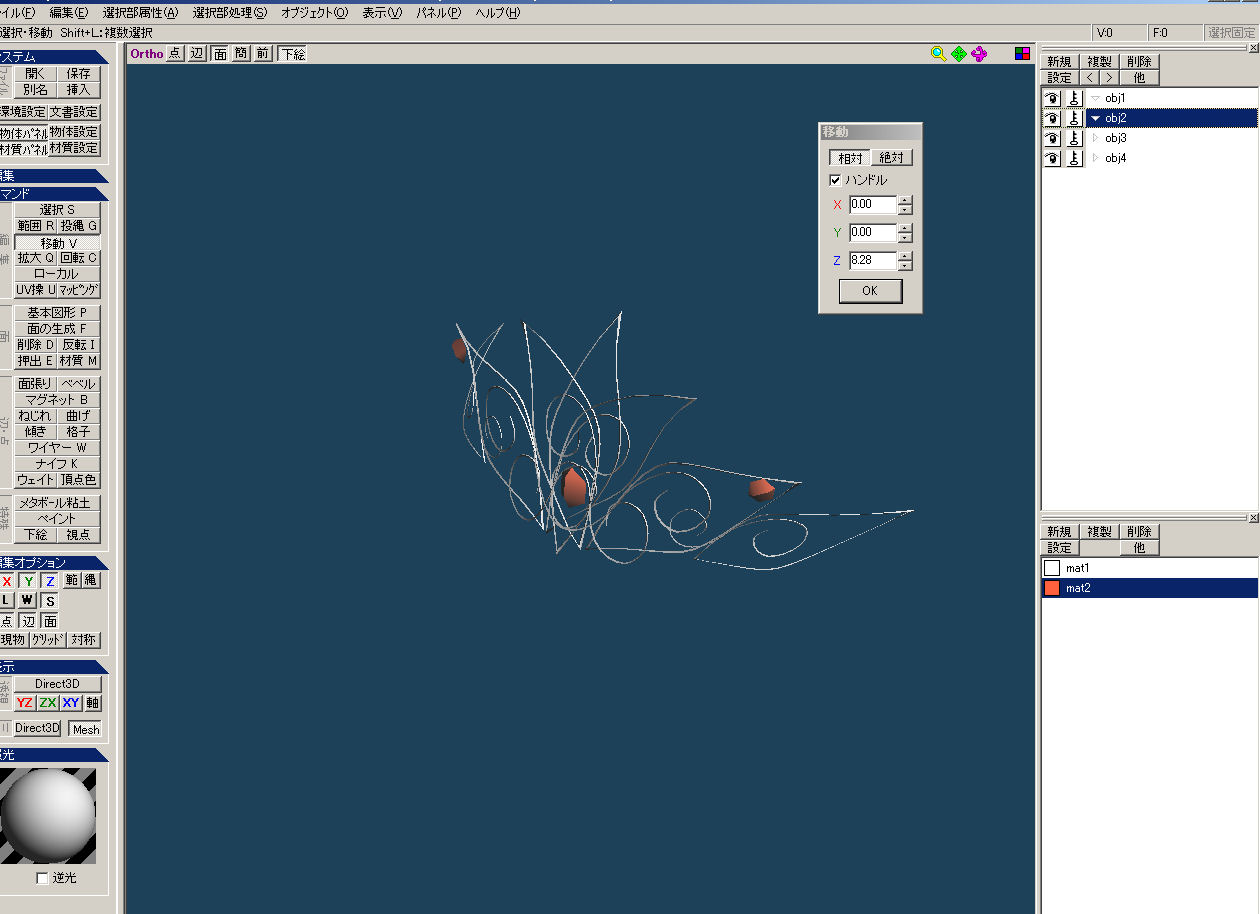Open the オブジェクト(O) menu

click(314, 13)
